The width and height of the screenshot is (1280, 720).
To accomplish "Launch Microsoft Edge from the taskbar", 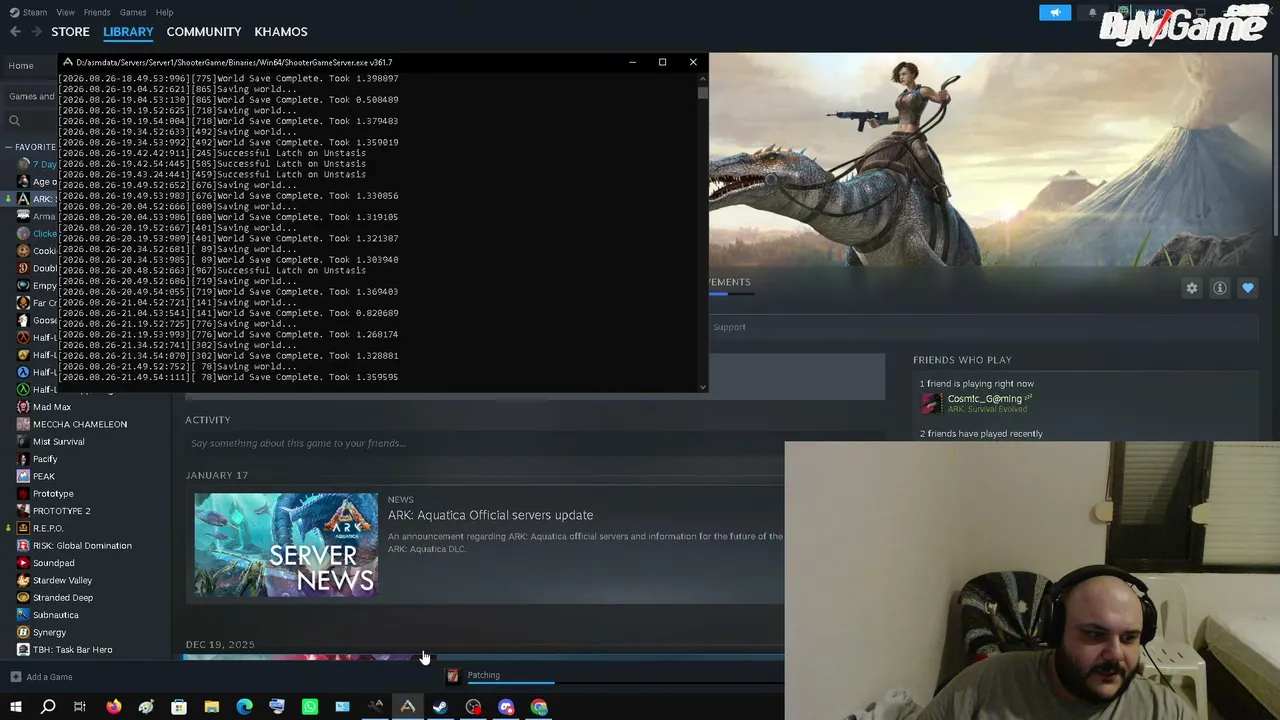I will (x=244, y=707).
